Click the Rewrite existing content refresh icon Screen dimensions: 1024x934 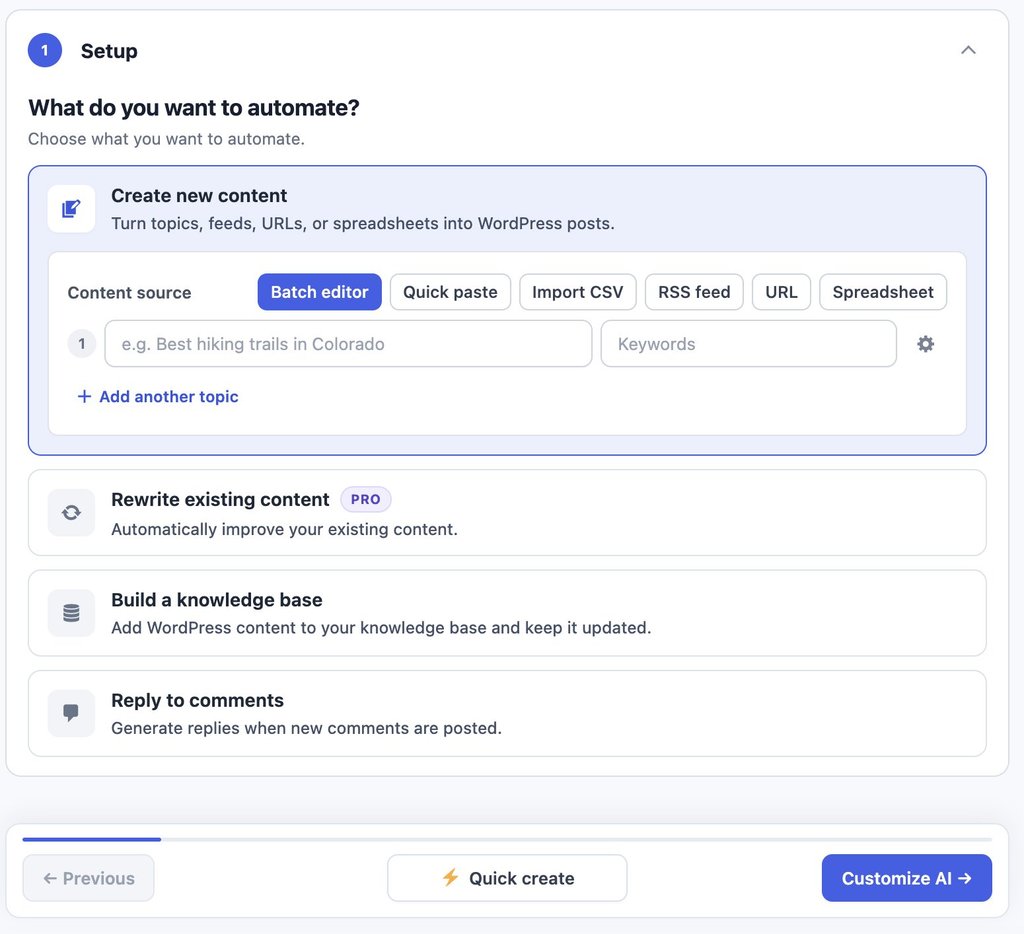click(x=71, y=513)
